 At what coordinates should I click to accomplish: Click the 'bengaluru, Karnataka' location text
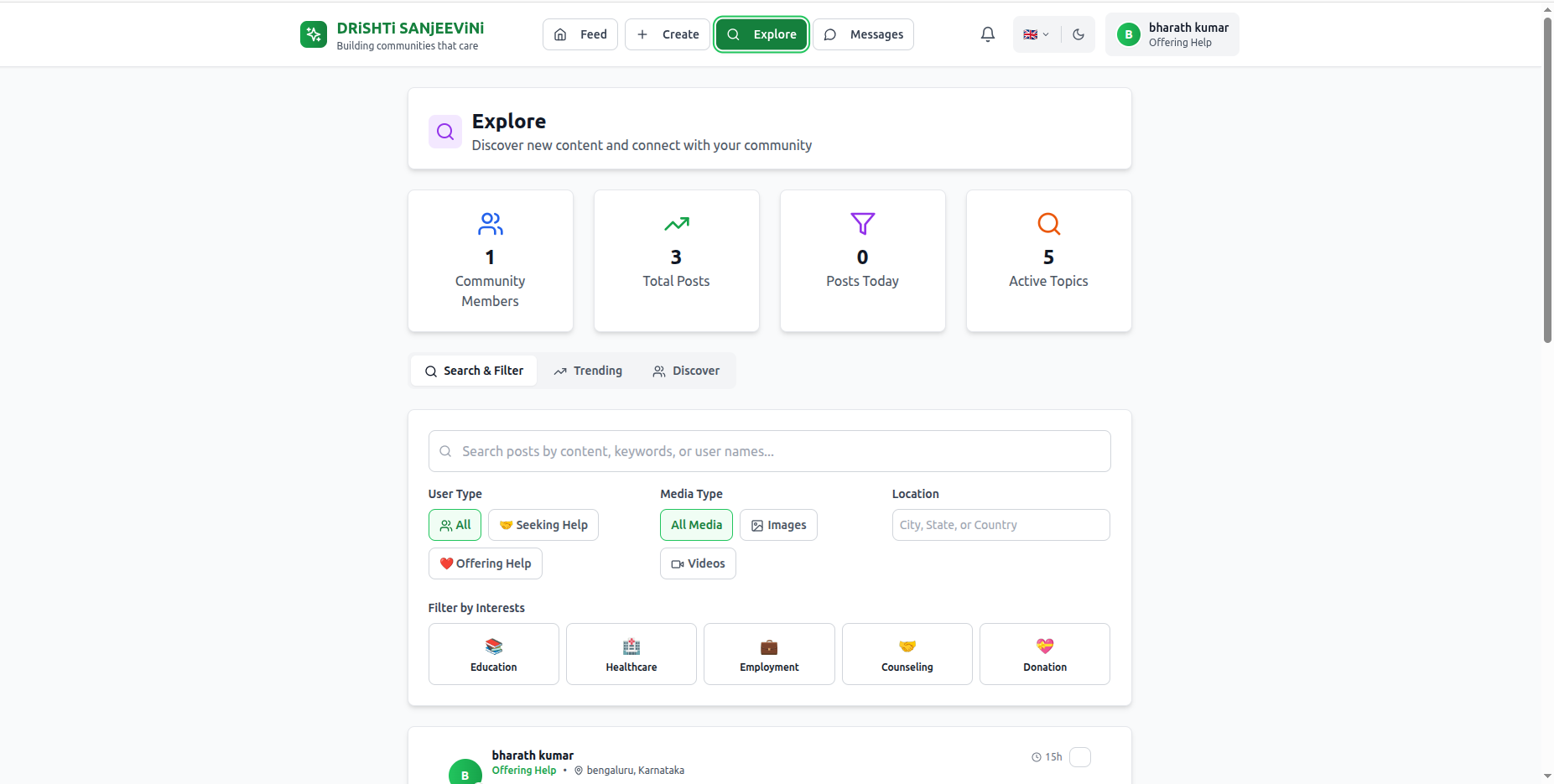635,771
